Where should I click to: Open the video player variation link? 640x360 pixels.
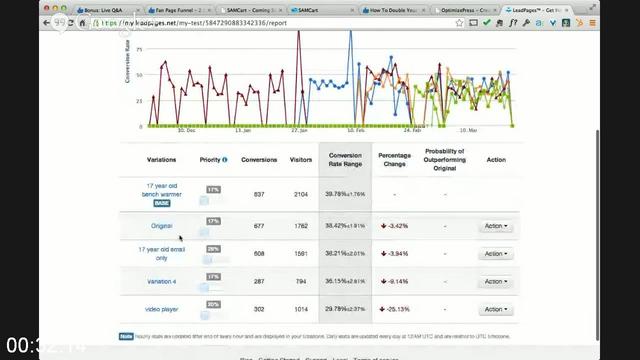click(x=162, y=309)
